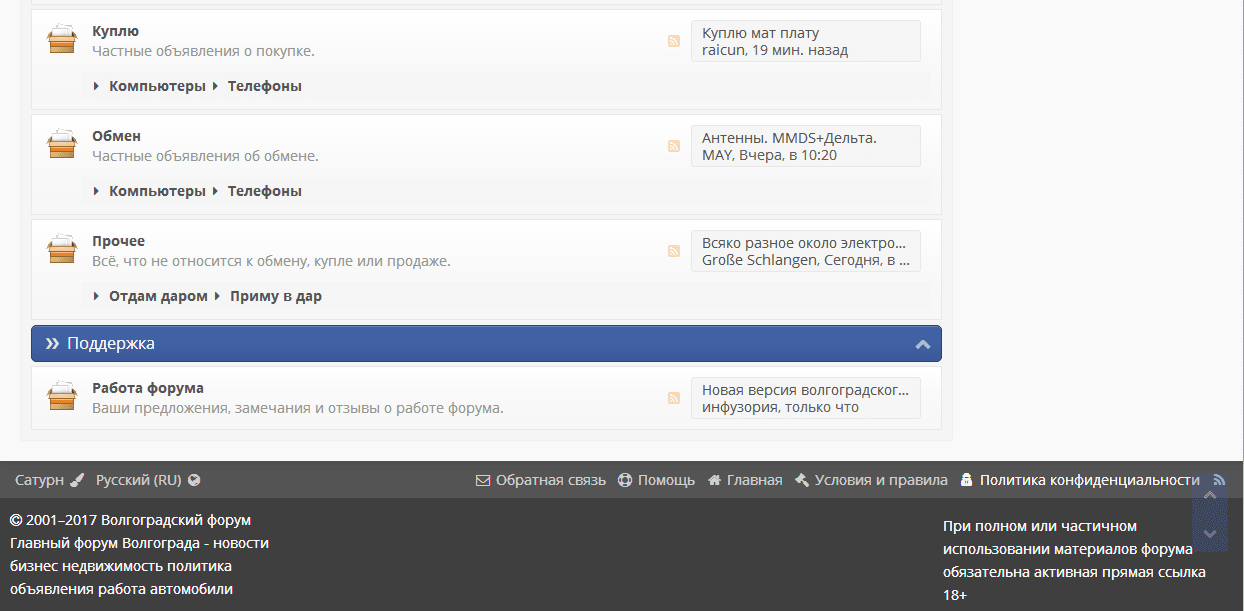This screenshot has width=1244, height=611.
Task: Open the Поддержка category title
Action: pyautogui.click(x=111, y=343)
